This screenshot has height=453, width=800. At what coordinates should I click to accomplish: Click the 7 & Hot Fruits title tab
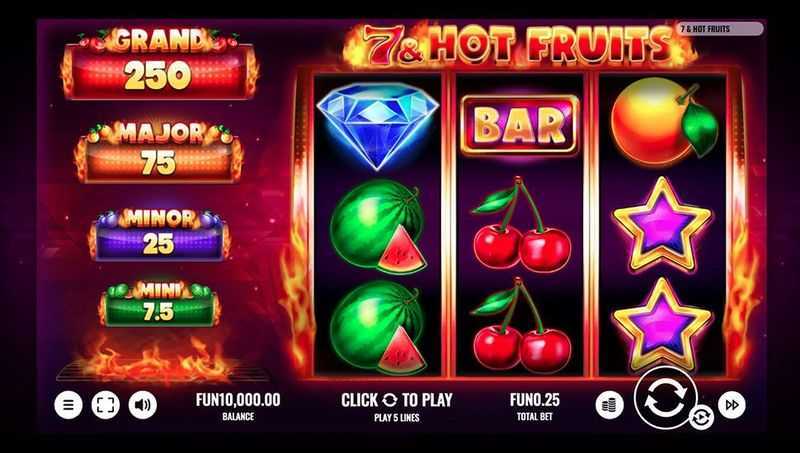[719, 29]
